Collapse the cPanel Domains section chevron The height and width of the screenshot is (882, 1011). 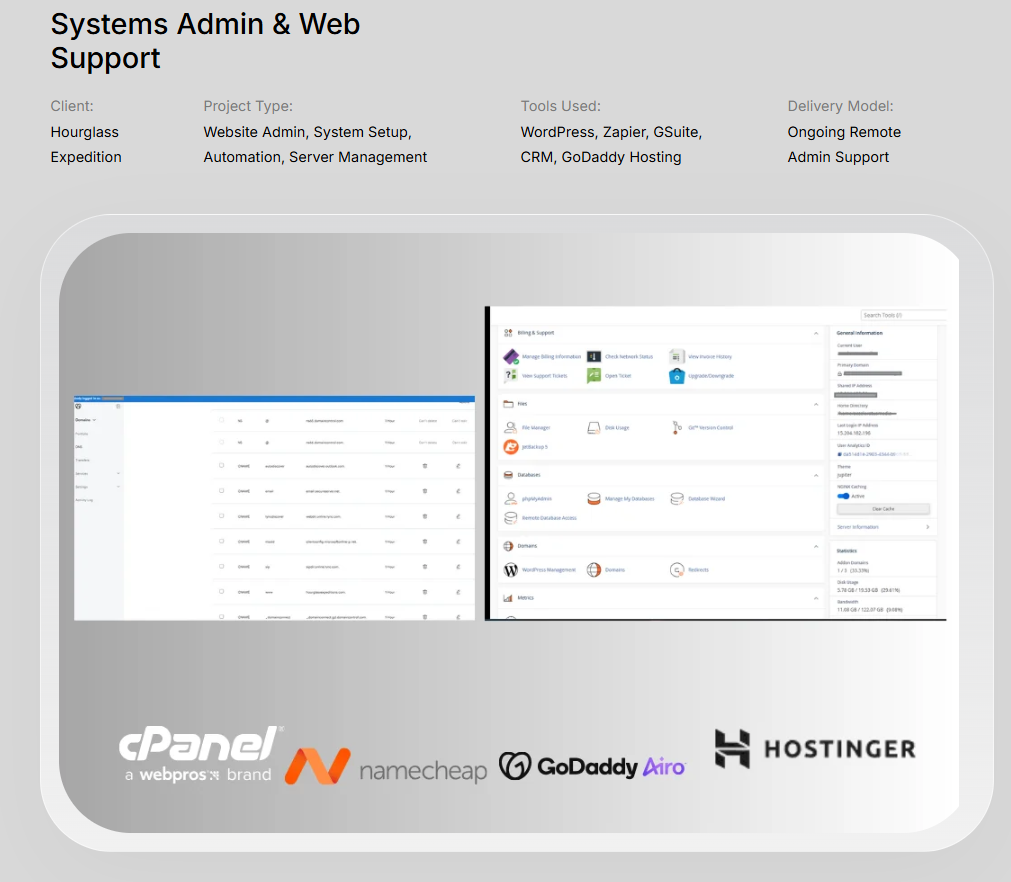[816, 546]
